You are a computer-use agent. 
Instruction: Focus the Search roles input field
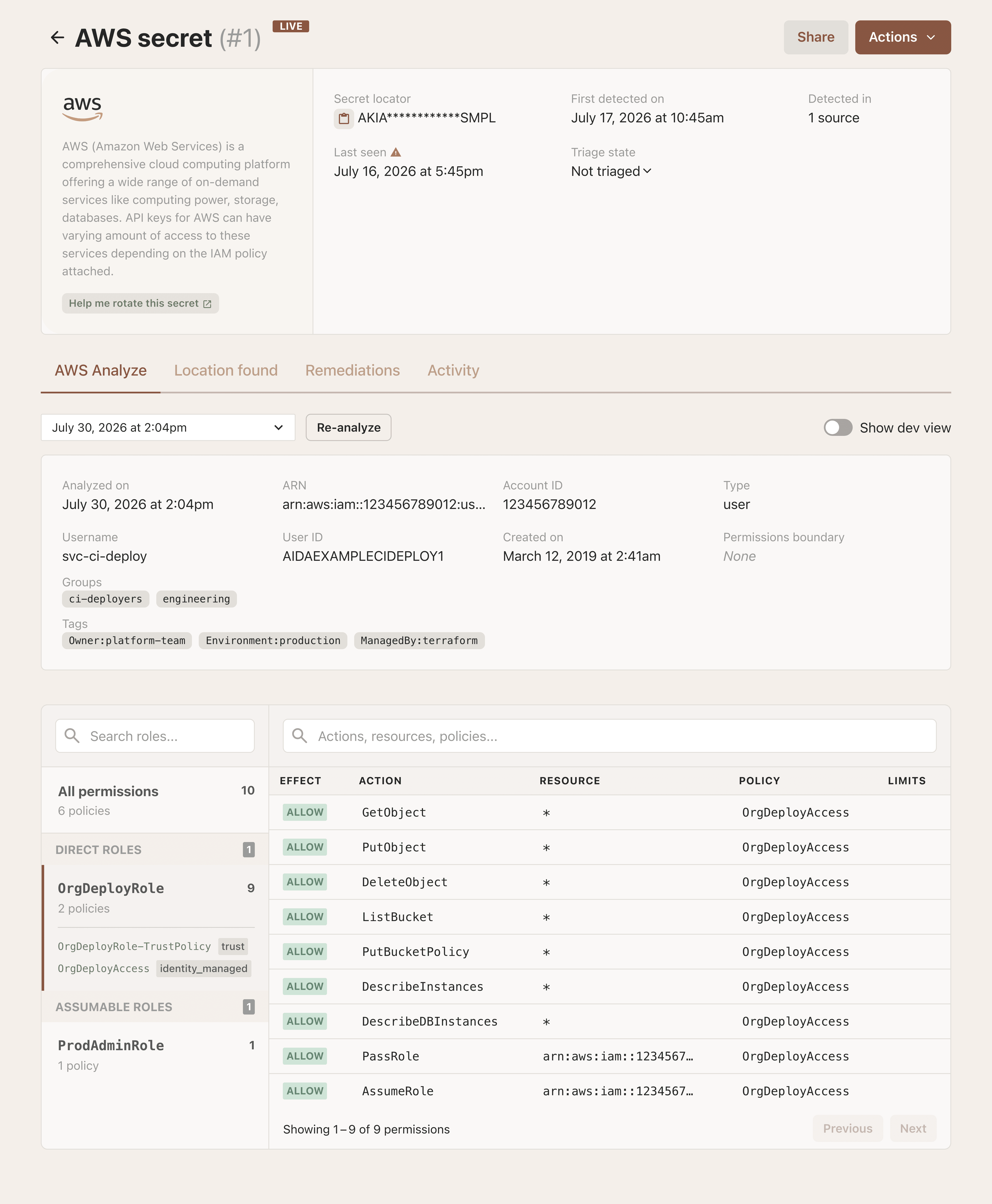click(x=155, y=736)
